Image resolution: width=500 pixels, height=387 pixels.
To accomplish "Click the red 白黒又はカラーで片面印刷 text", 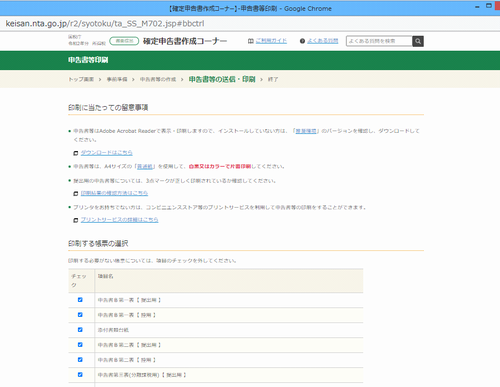I will coord(220,166).
